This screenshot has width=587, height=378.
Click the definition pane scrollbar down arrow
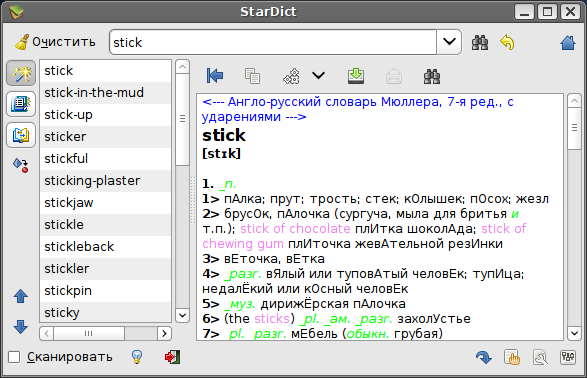click(x=574, y=333)
